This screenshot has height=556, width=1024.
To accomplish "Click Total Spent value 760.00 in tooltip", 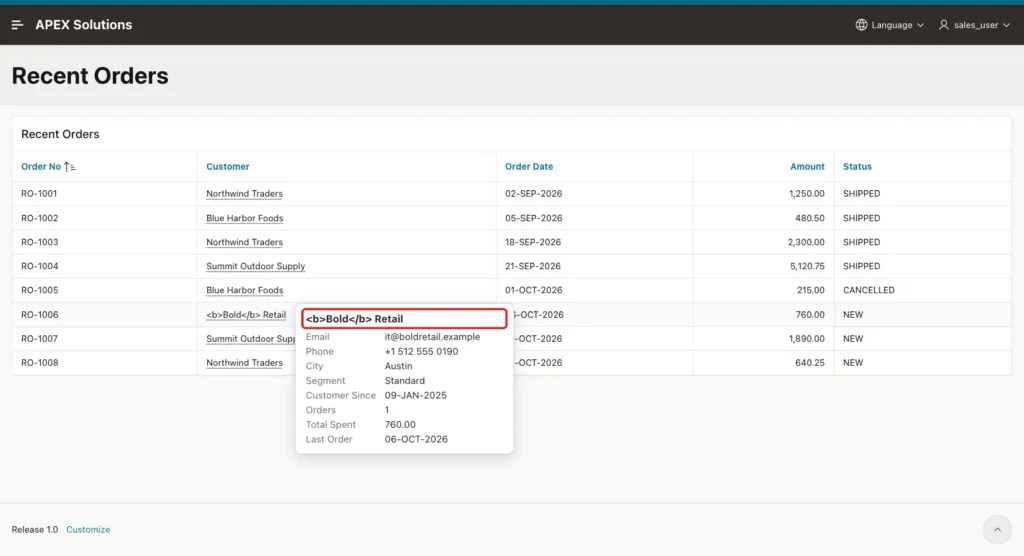I will pos(400,425).
